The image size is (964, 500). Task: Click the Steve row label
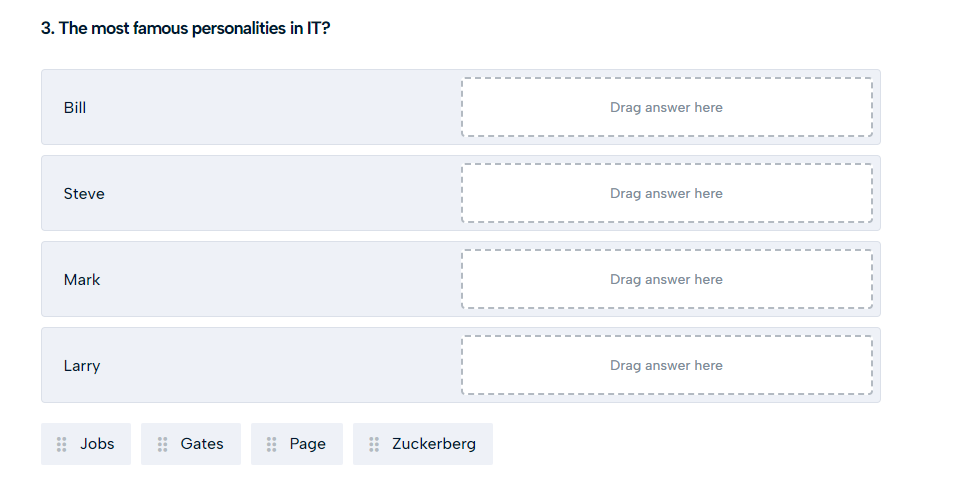point(84,193)
